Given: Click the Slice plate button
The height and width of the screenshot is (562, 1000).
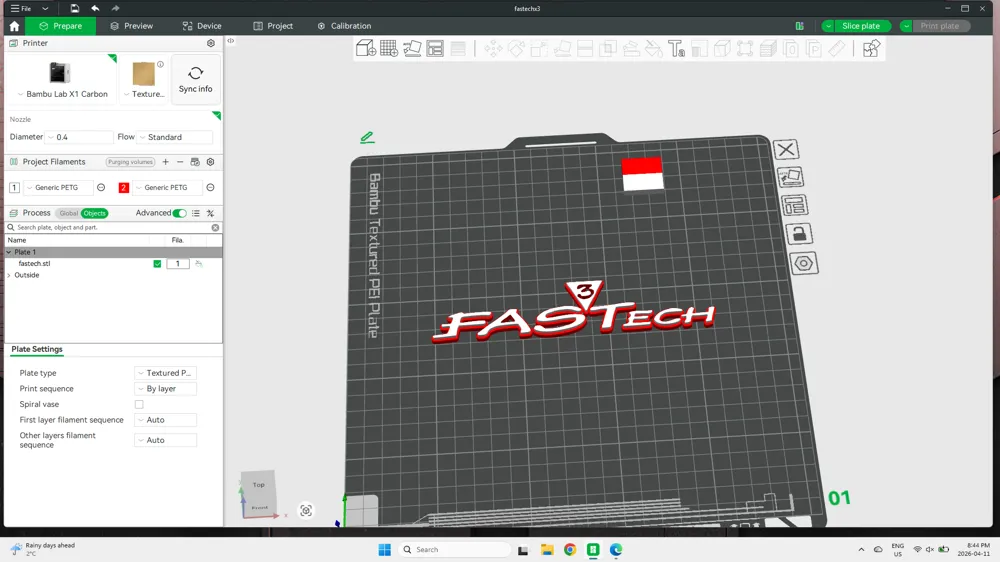Looking at the screenshot, I should [862, 26].
